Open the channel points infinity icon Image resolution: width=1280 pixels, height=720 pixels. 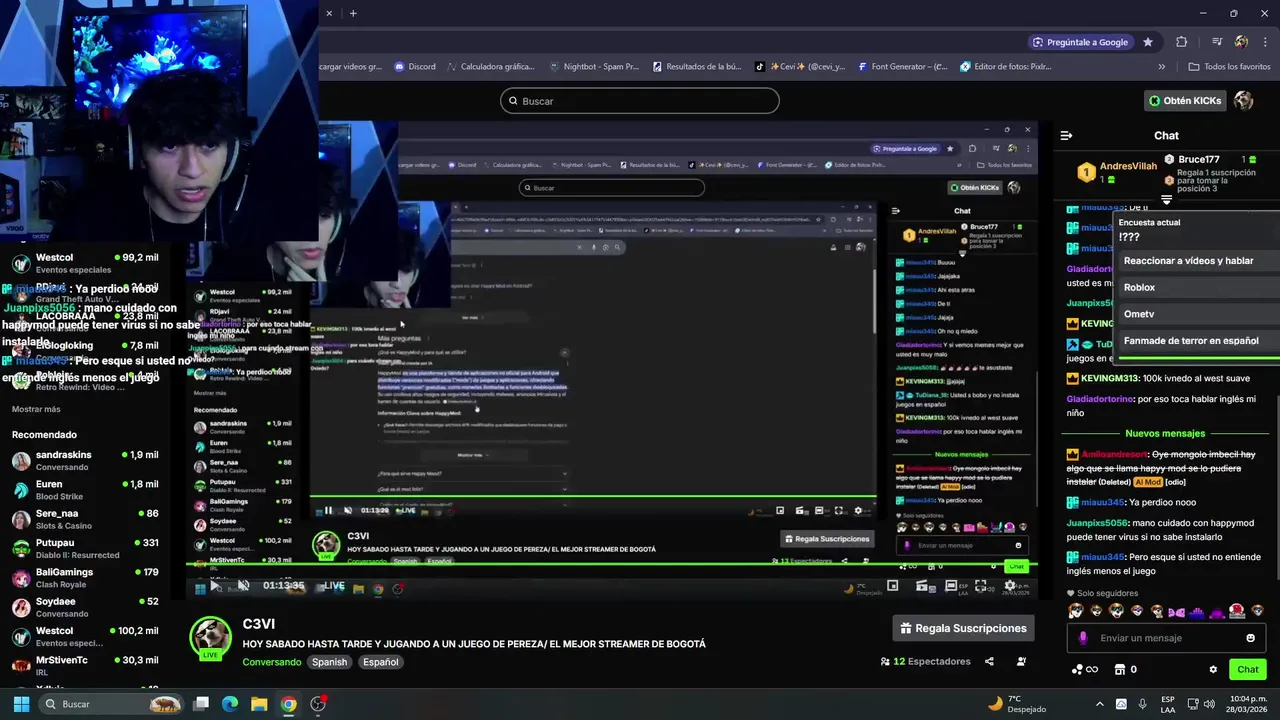click(1084, 669)
